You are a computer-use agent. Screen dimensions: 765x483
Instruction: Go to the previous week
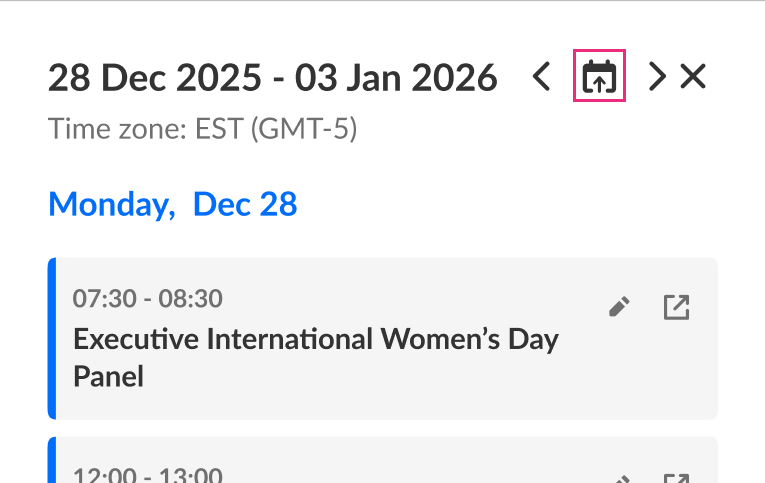point(541,77)
